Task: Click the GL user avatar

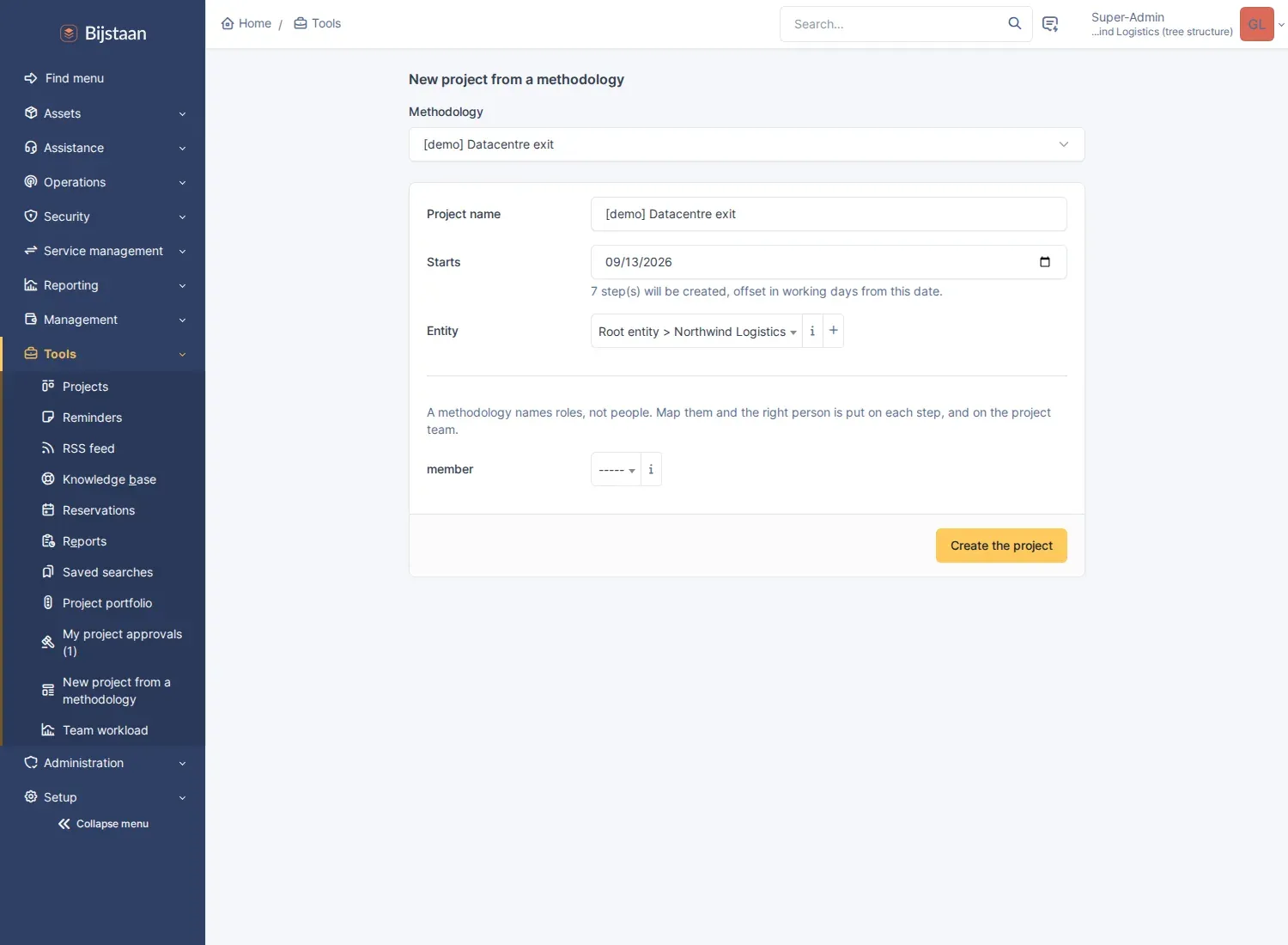Action: (x=1257, y=24)
